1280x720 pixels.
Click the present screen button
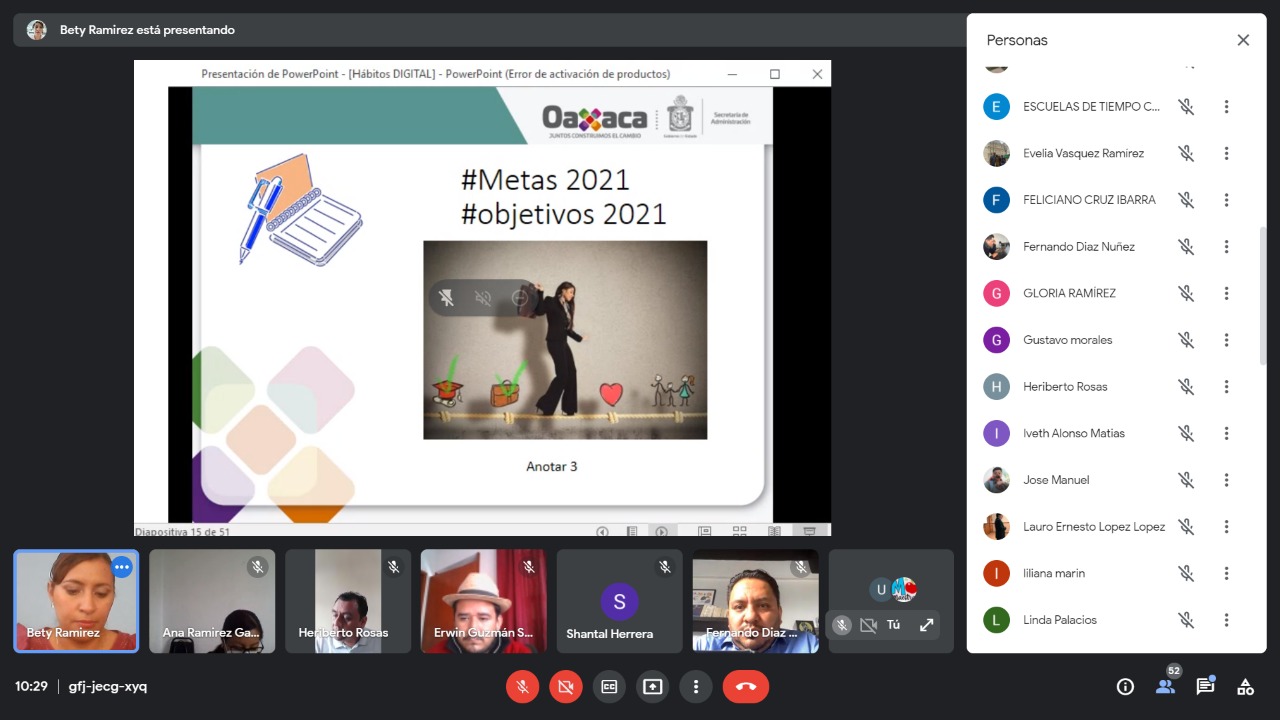tap(652, 686)
